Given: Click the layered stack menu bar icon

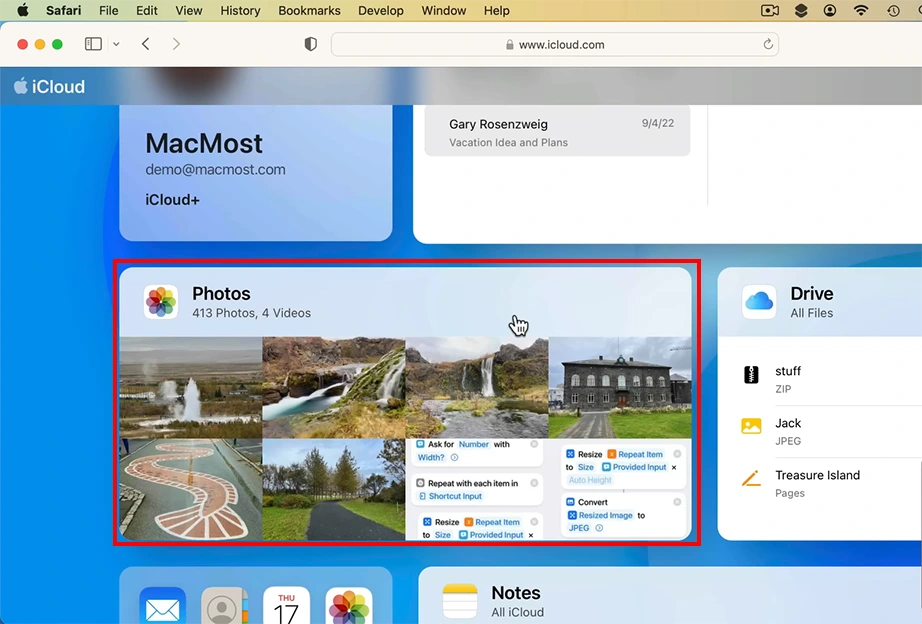Looking at the screenshot, I should click(801, 11).
